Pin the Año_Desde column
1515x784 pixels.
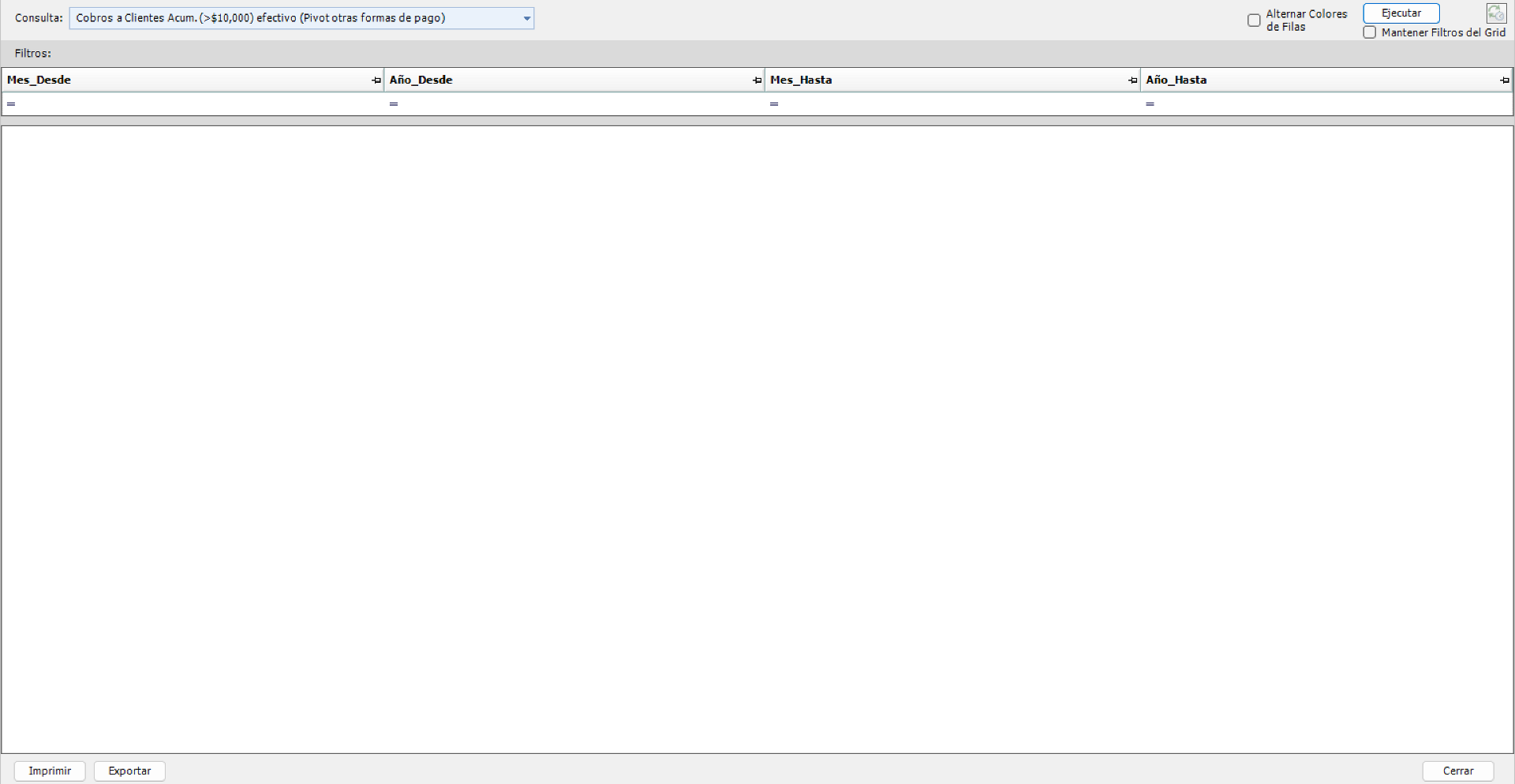[757, 80]
